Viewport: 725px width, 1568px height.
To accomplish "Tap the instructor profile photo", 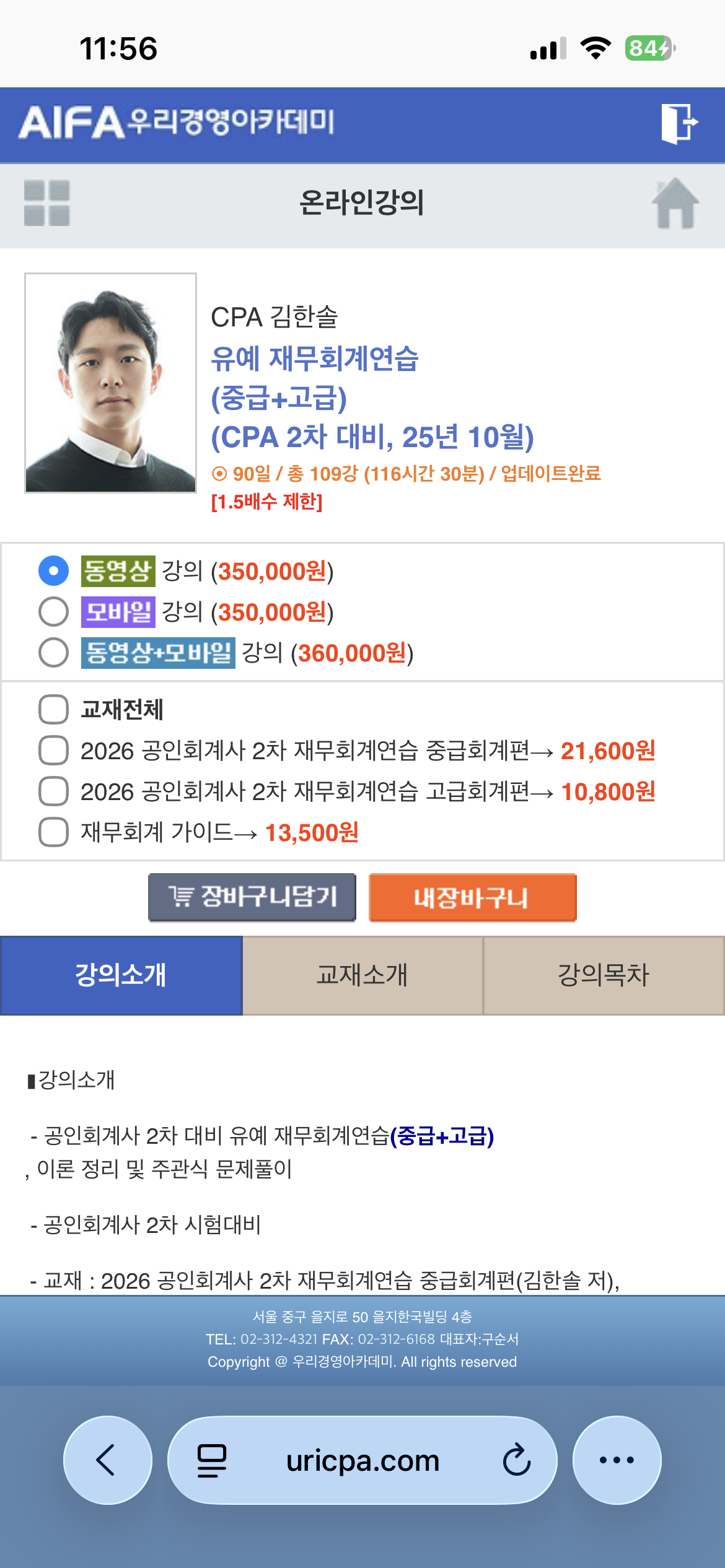I will pyautogui.click(x=111, y=383).
